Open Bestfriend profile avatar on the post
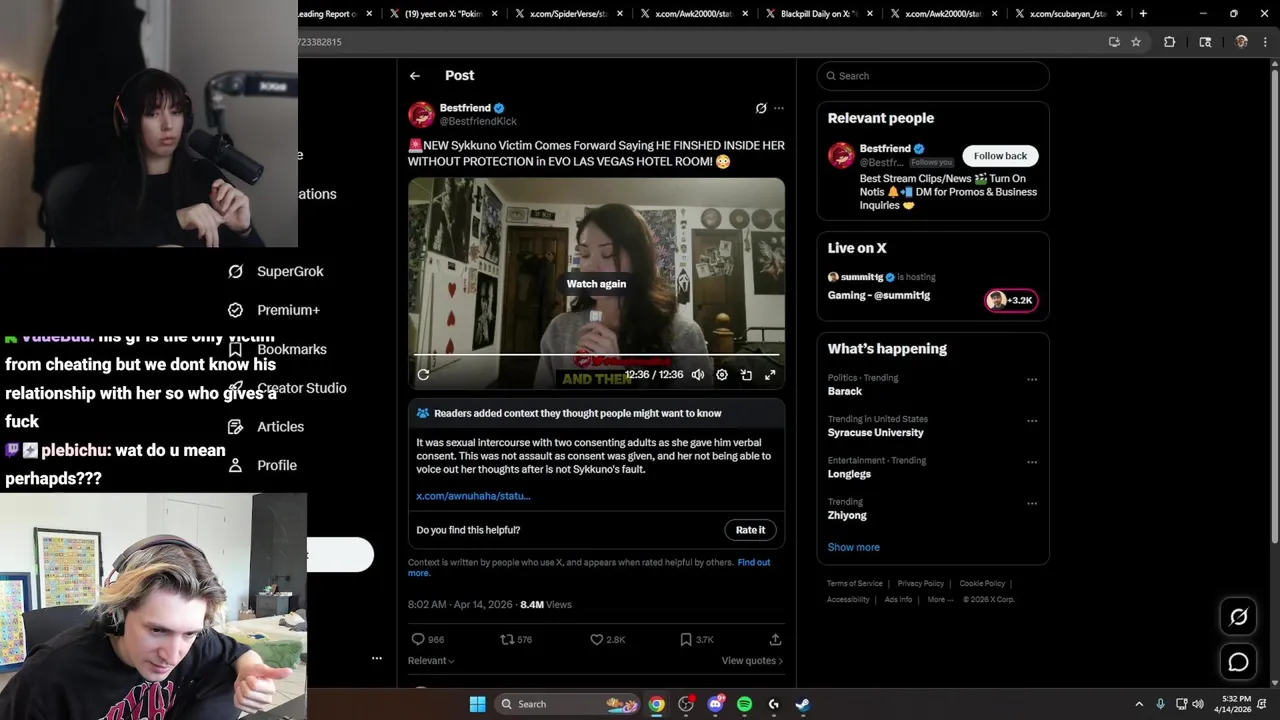The height and width of the screenshot is (720, 1280). 421,114
